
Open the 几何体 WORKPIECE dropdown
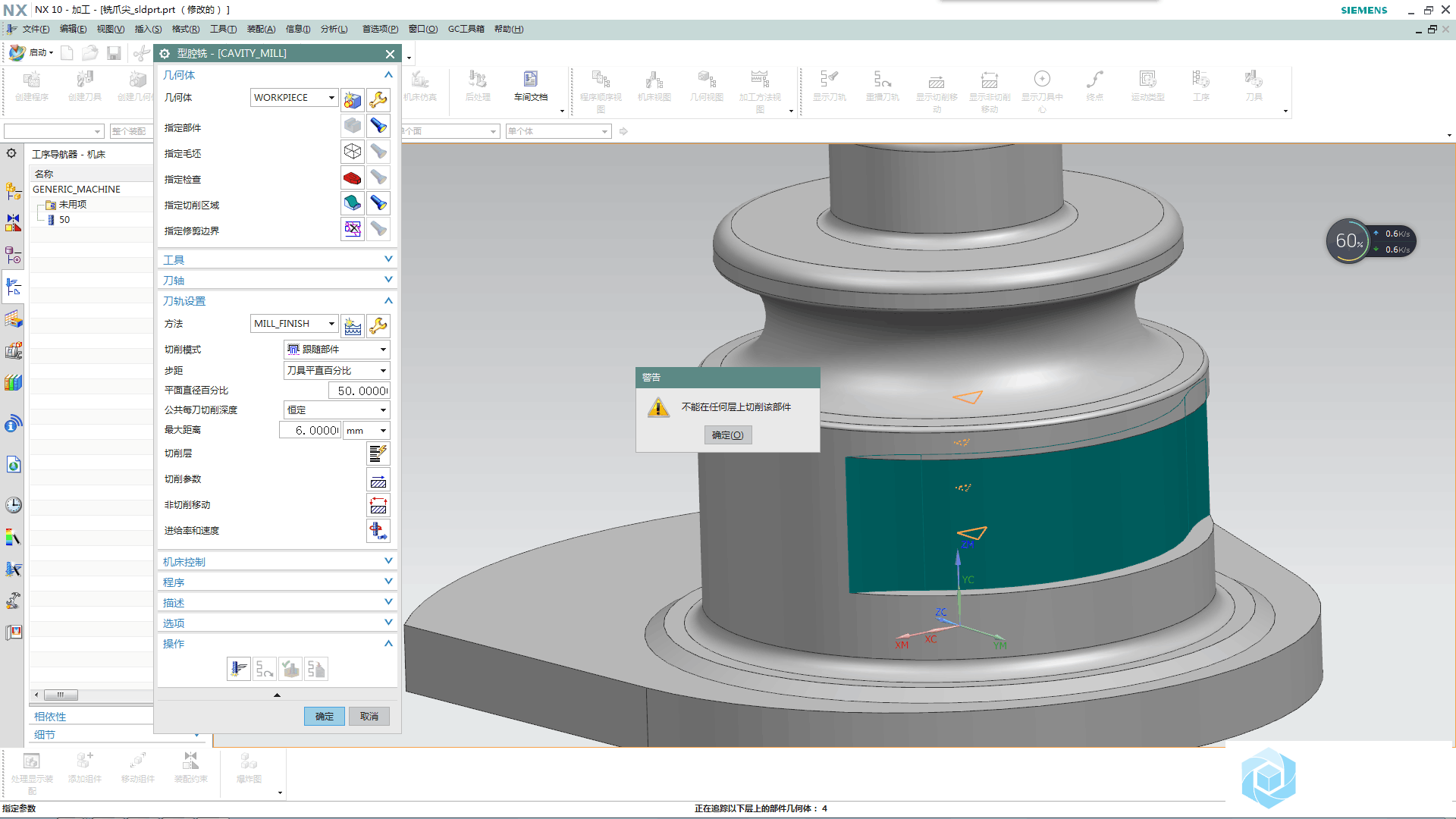point(294,97)
